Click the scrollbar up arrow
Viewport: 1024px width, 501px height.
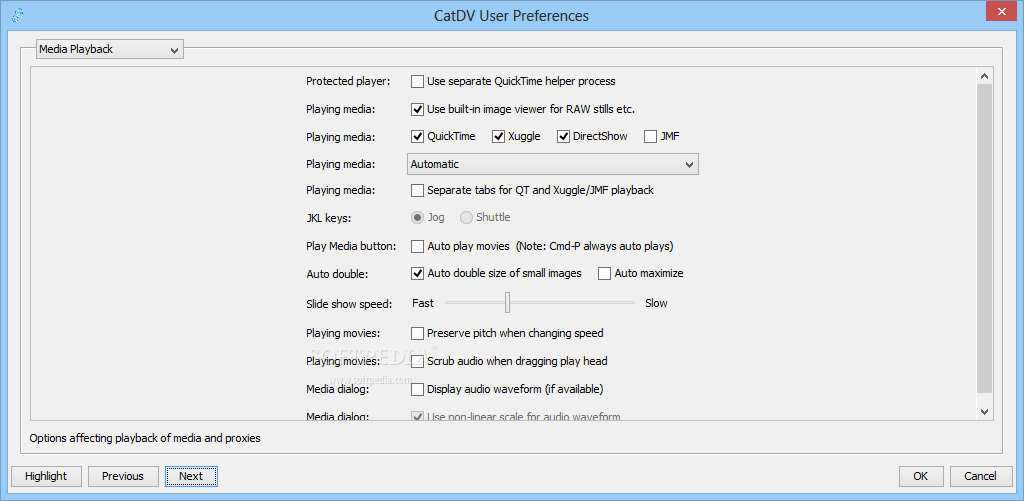click(x=985, y=76)
